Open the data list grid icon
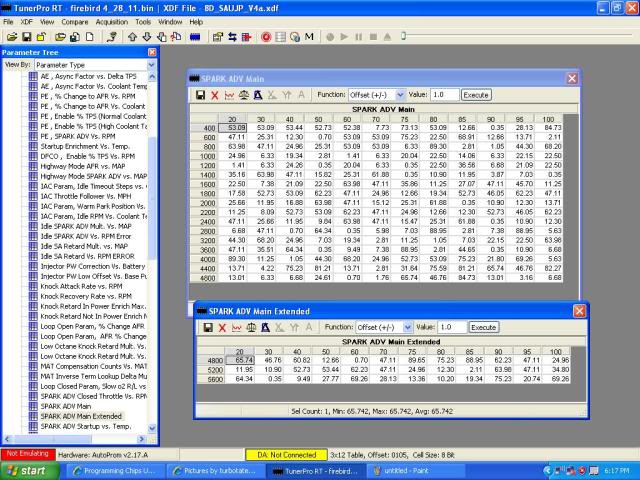 [280, 37]
